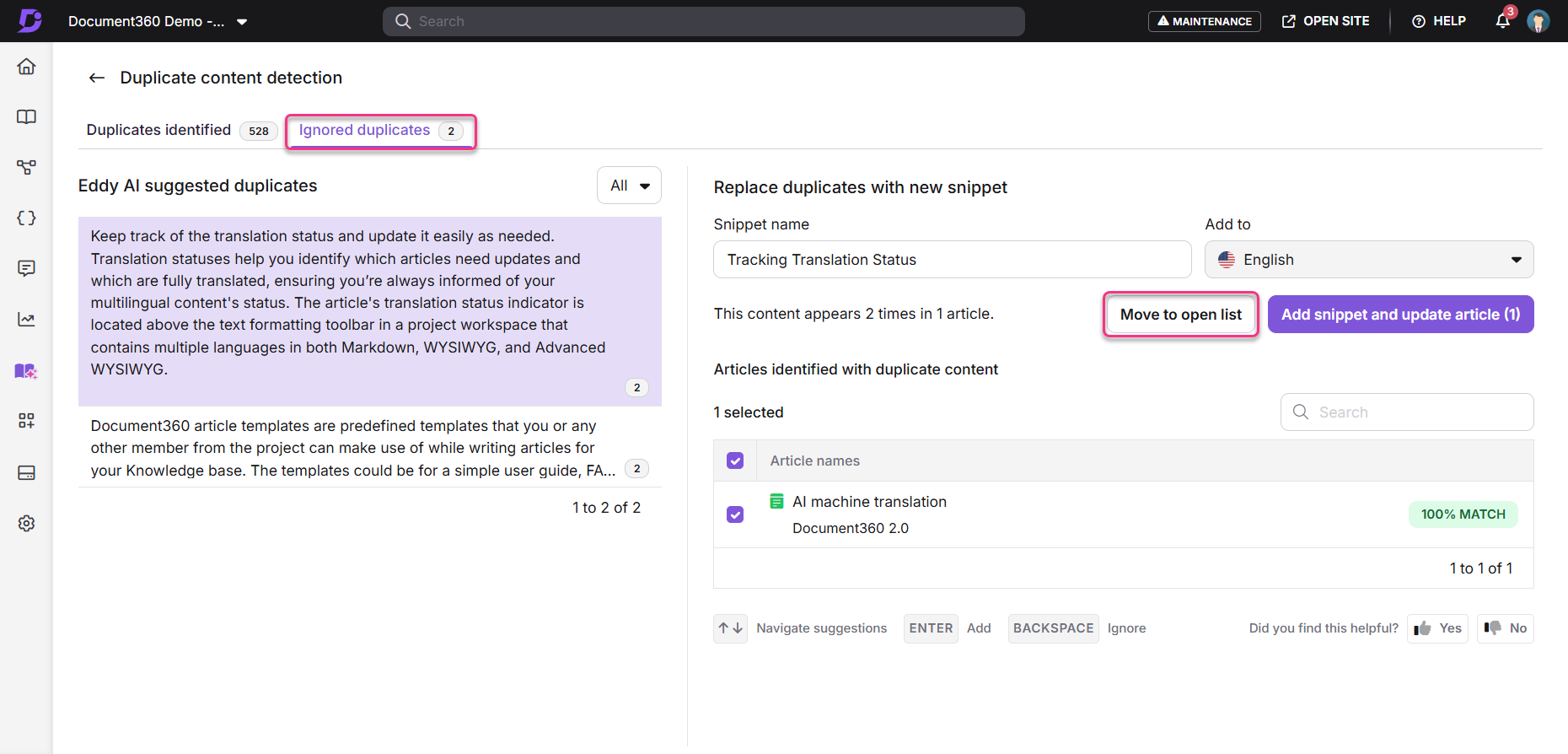
Task: Open the widgets grid icon in sidebar
Action: coord(26,421)
